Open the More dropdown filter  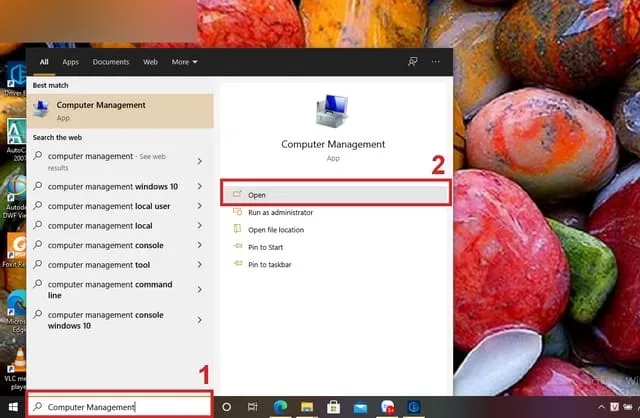click(x=184, y=62)
